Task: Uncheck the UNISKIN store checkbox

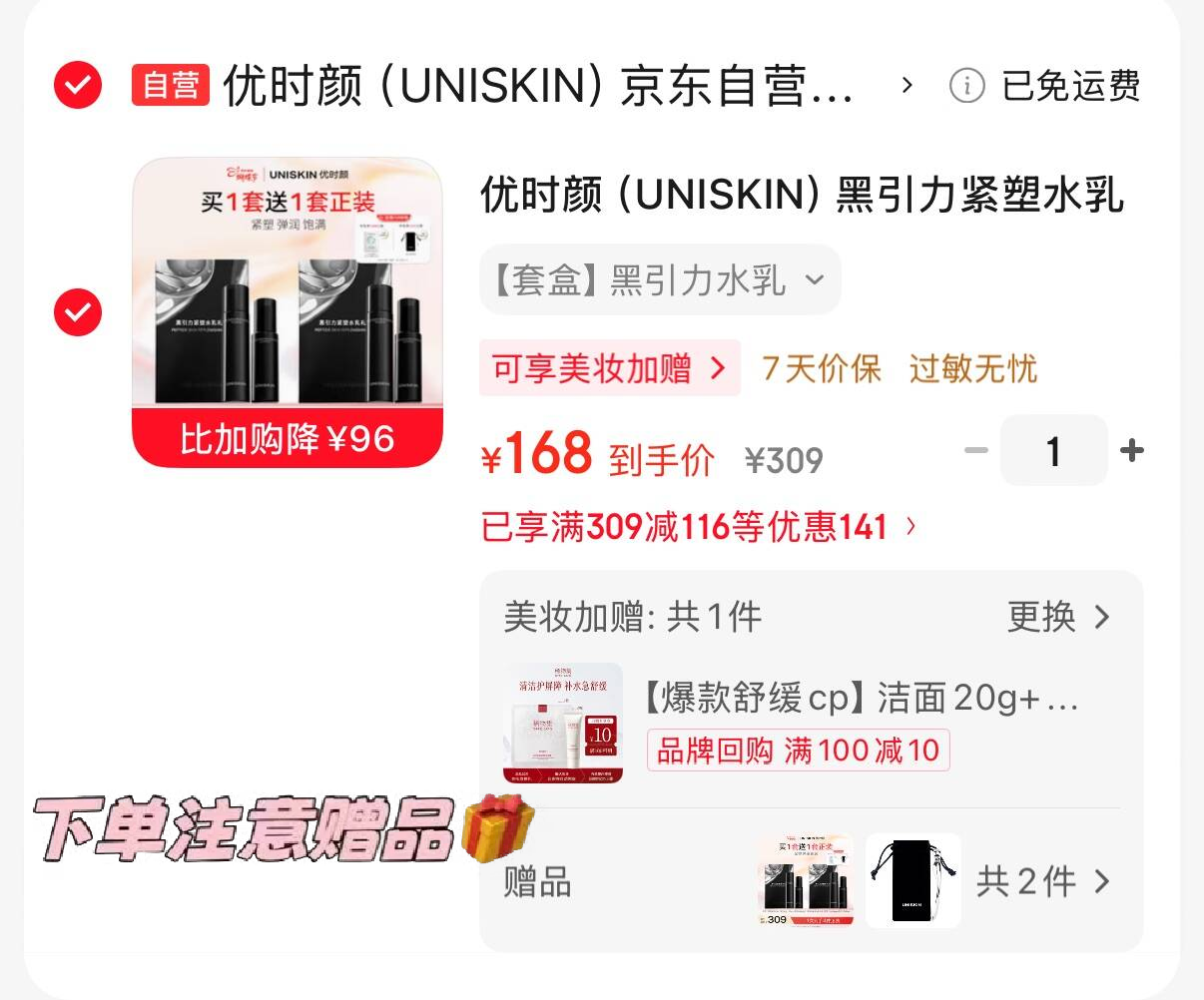Action: [78, 85]
